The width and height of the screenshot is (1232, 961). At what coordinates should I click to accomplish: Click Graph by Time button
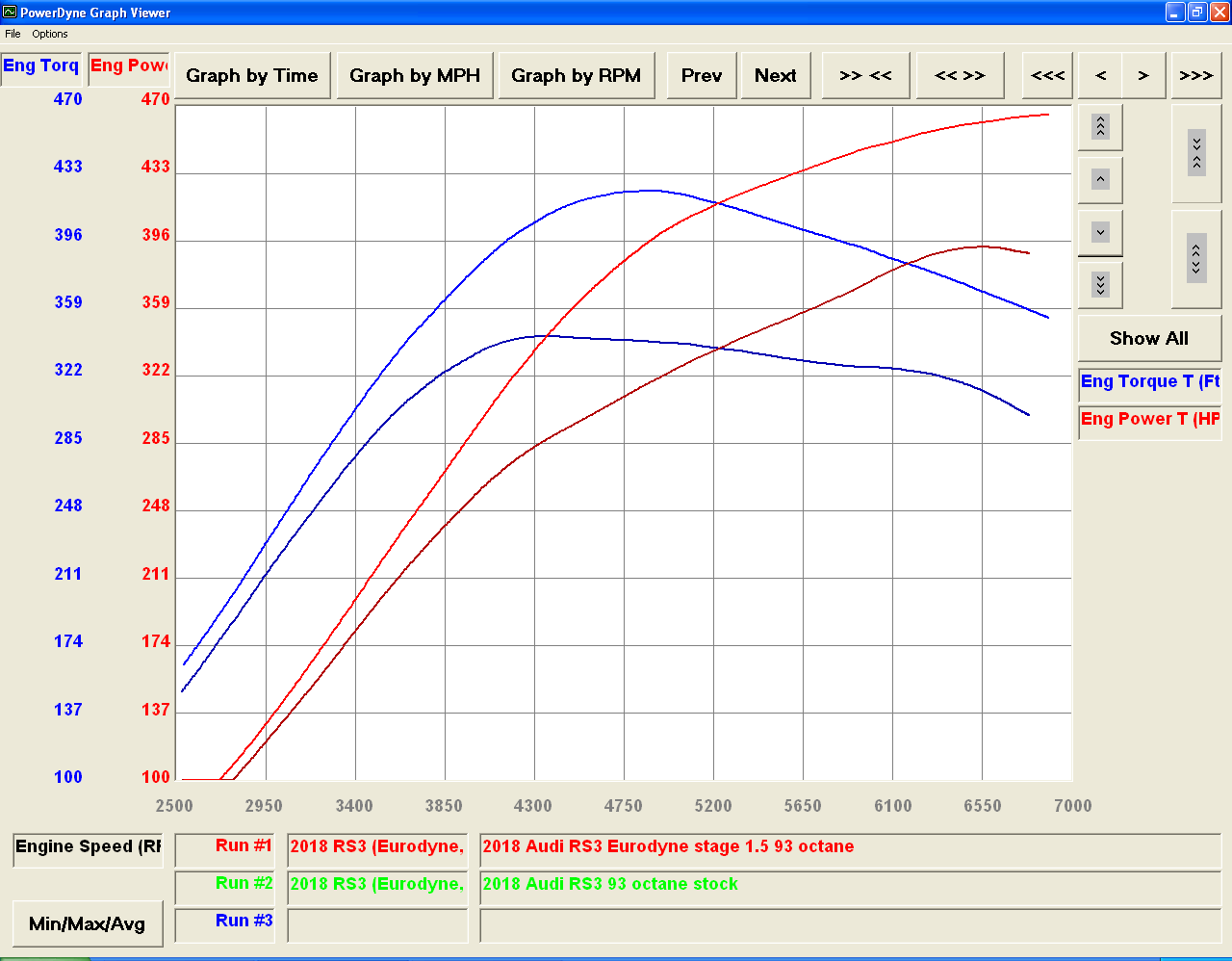tap(252, 75)
